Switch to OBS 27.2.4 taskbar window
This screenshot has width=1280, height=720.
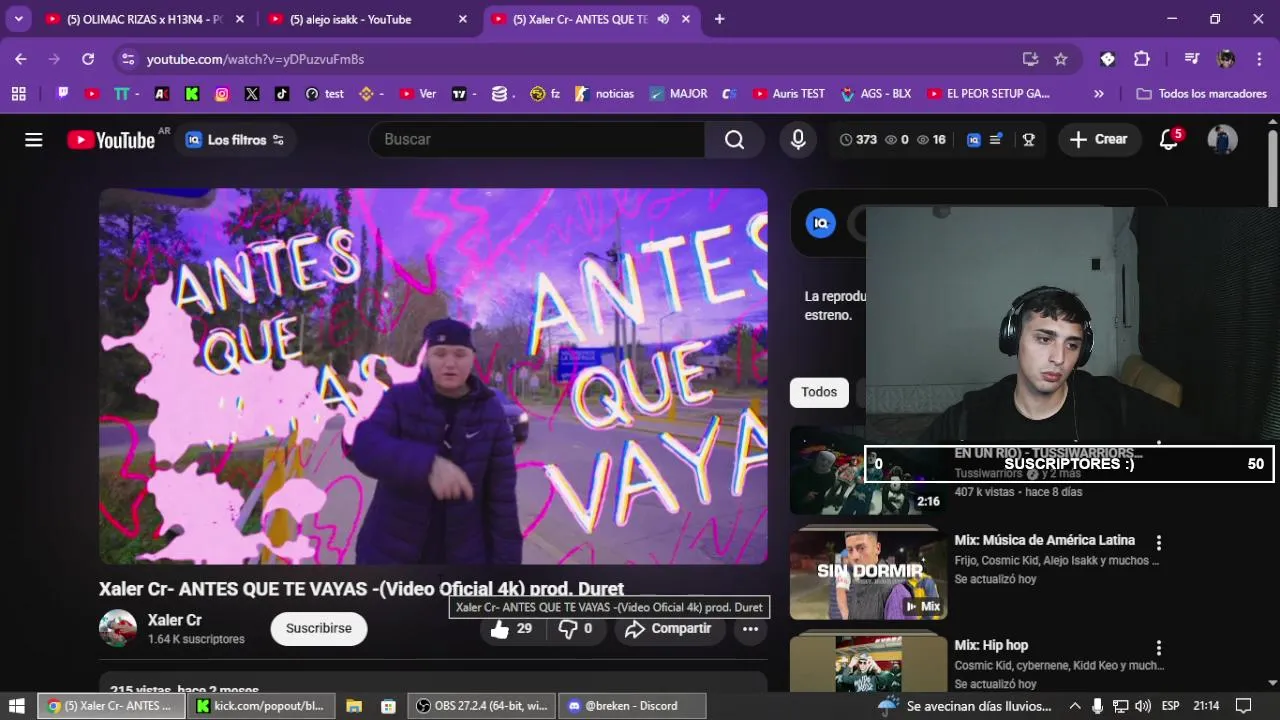(x=482, y=706)
